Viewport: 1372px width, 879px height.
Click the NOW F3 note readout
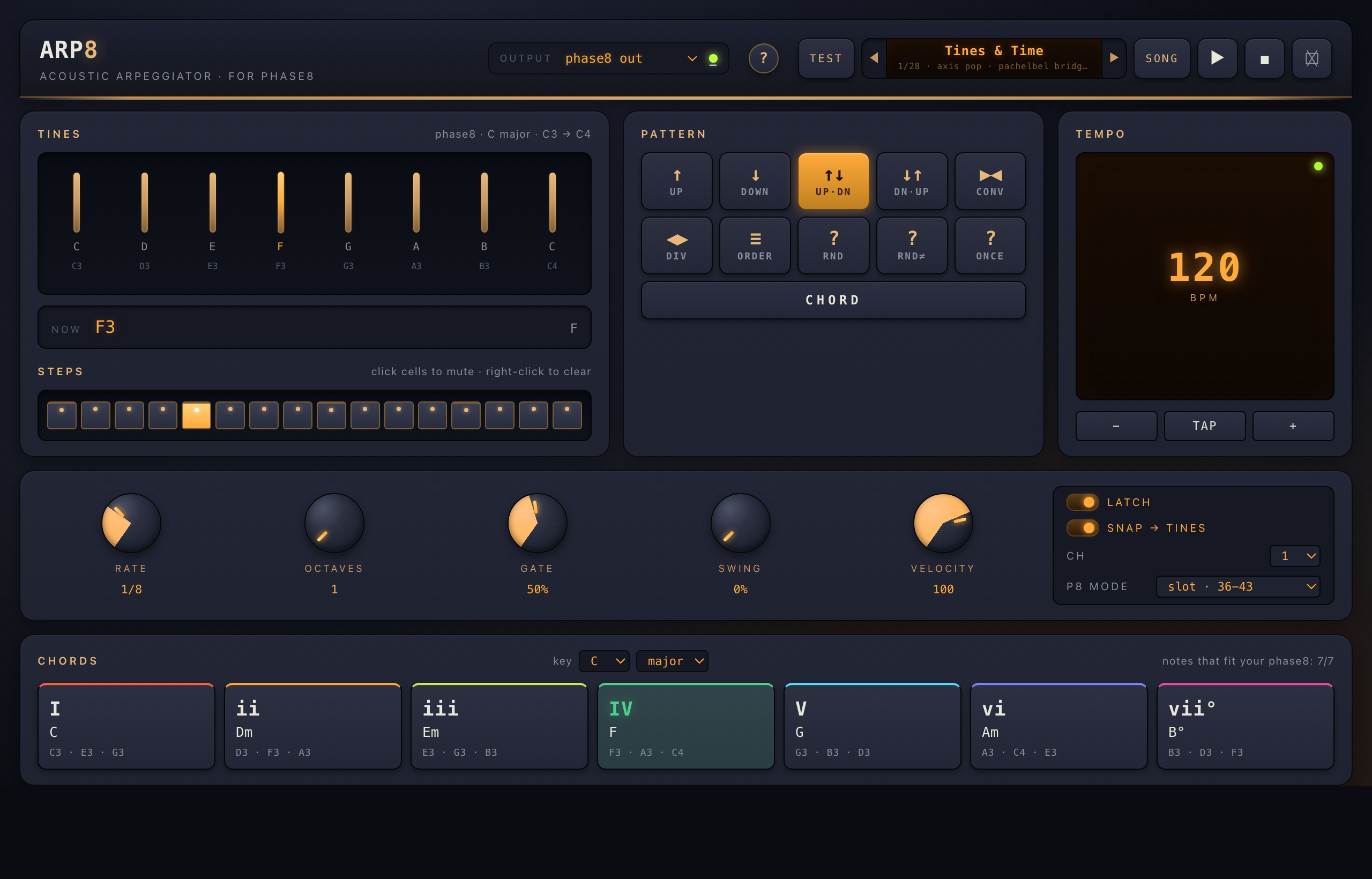[x=315, y=327]
